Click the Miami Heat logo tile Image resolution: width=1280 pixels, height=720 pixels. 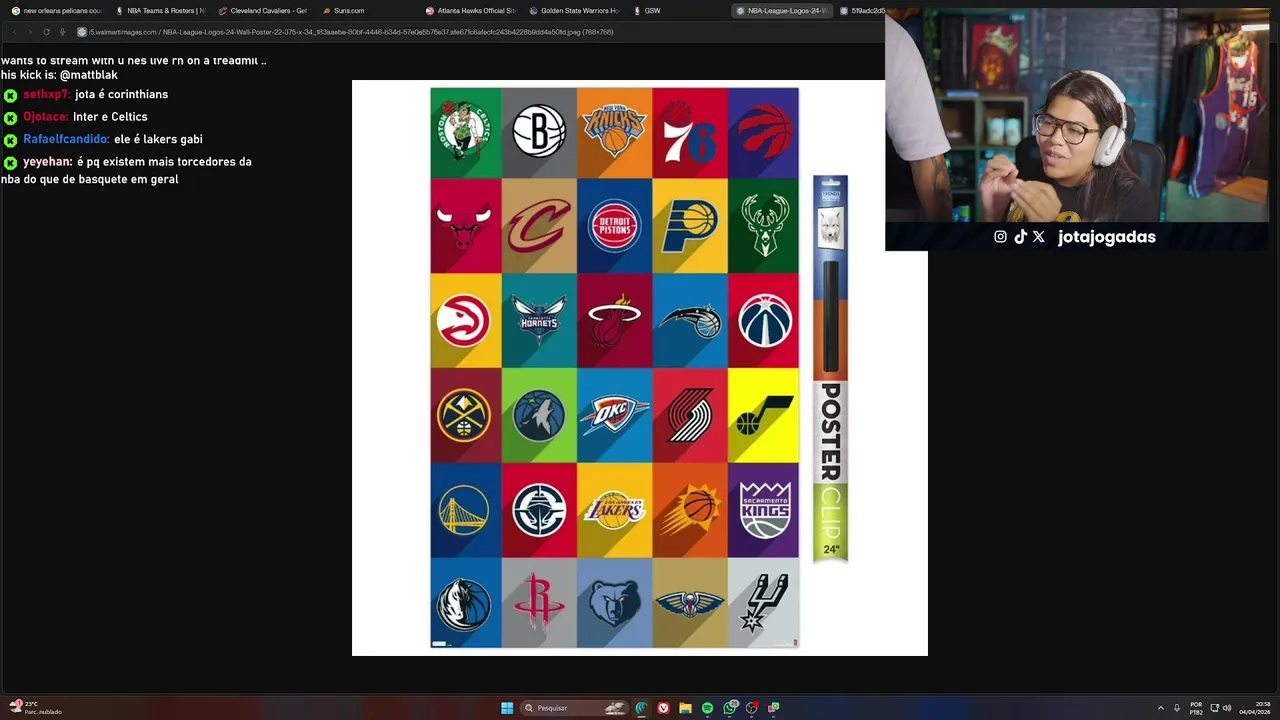[x=615, y=320]
